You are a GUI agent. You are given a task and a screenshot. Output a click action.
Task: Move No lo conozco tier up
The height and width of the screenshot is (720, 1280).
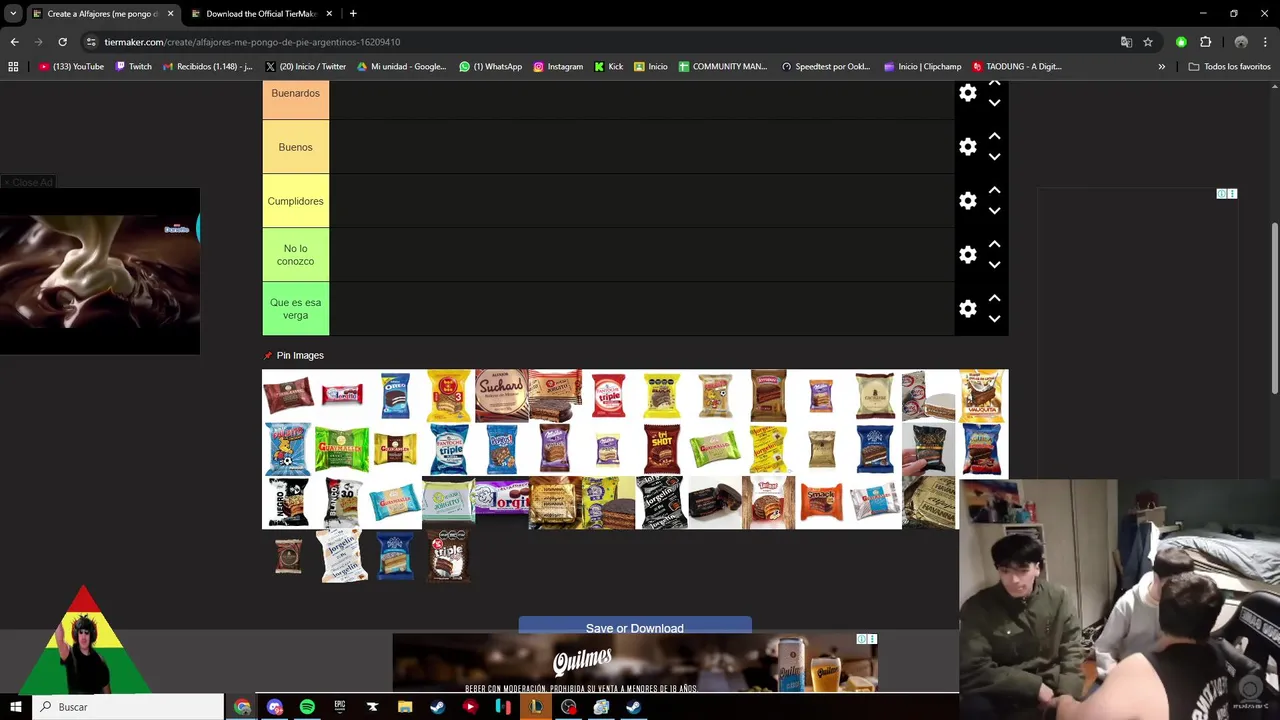pos(994,244)
